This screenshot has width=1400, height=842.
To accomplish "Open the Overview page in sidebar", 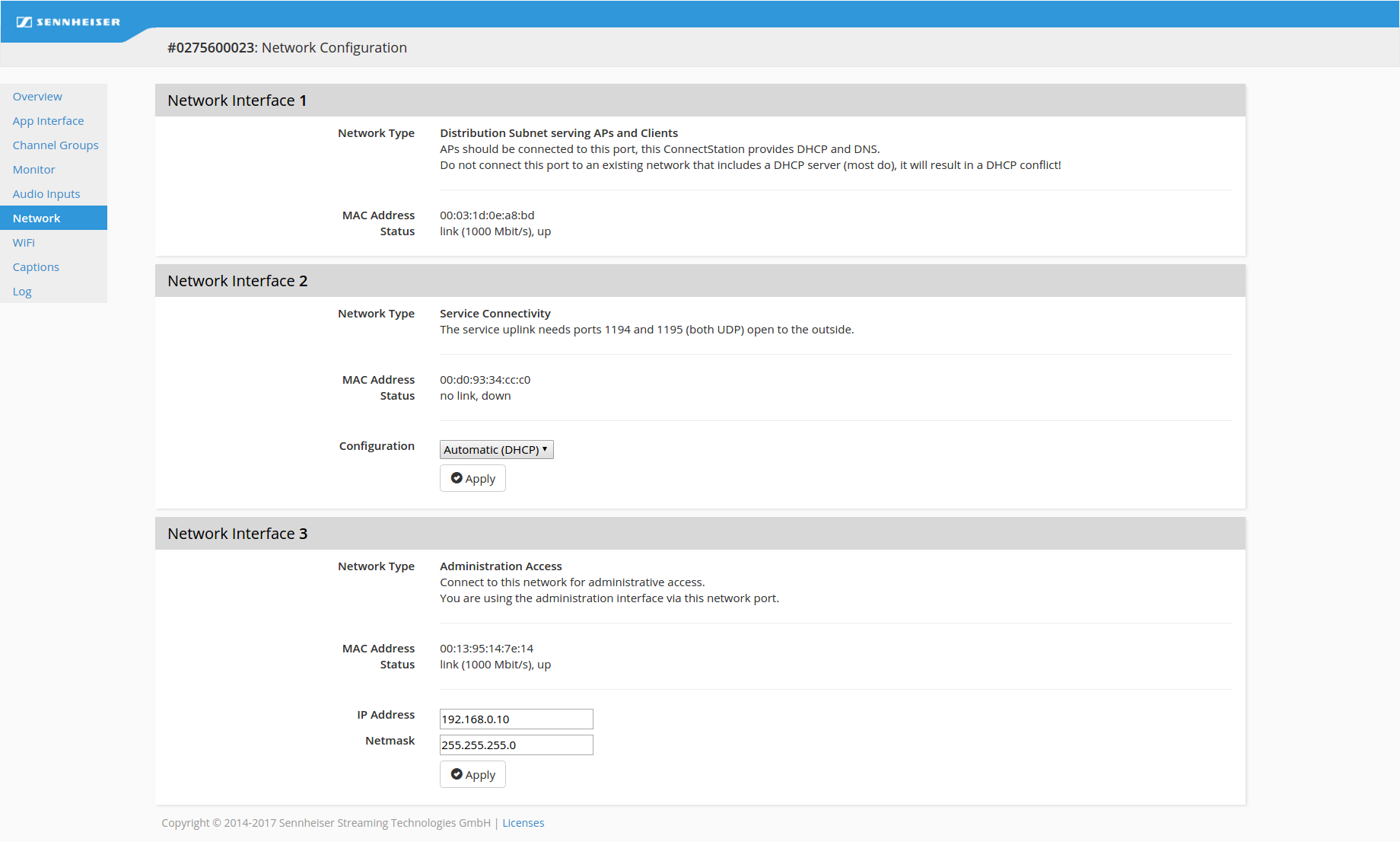I will pos(37,97).
